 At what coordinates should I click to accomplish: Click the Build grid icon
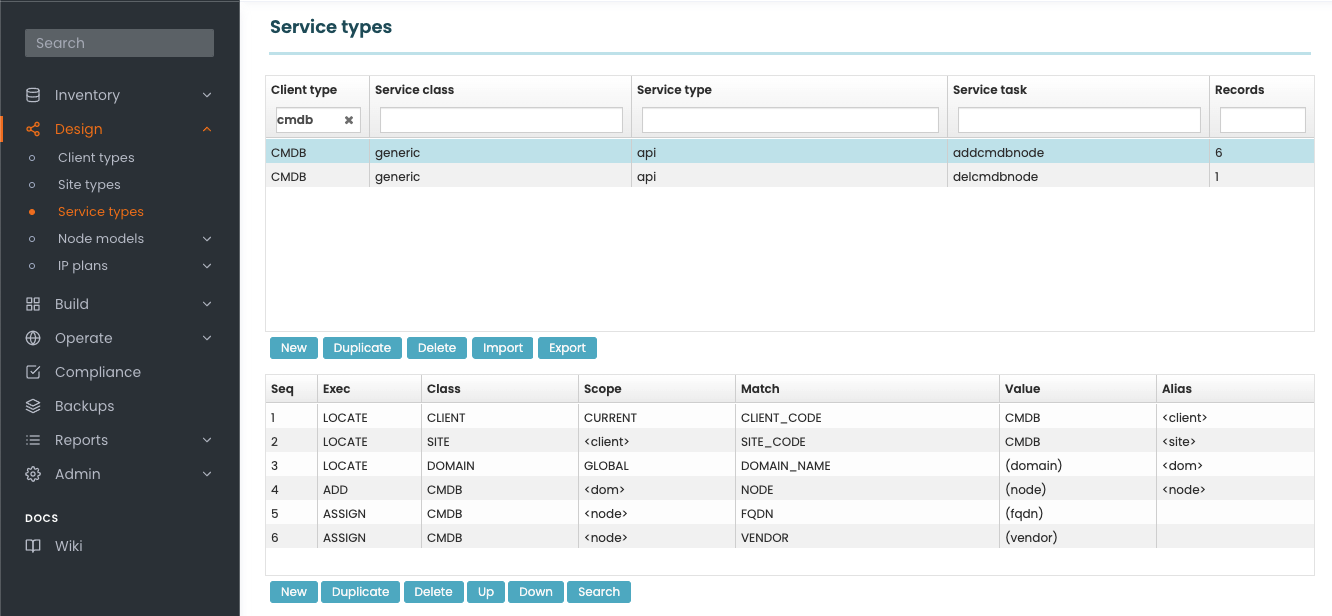point(33,304)
